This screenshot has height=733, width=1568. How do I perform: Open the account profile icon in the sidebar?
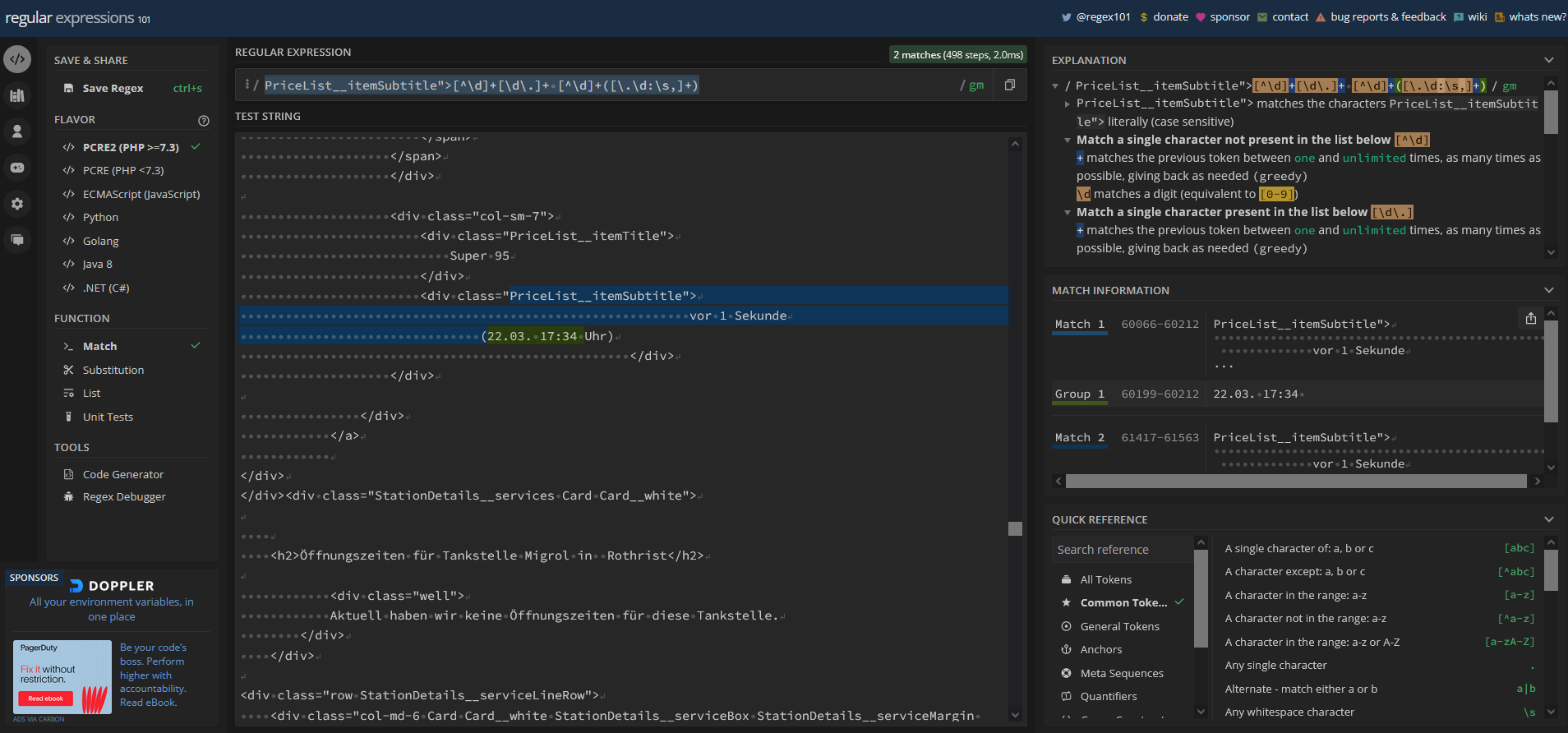tap(17, 131)
